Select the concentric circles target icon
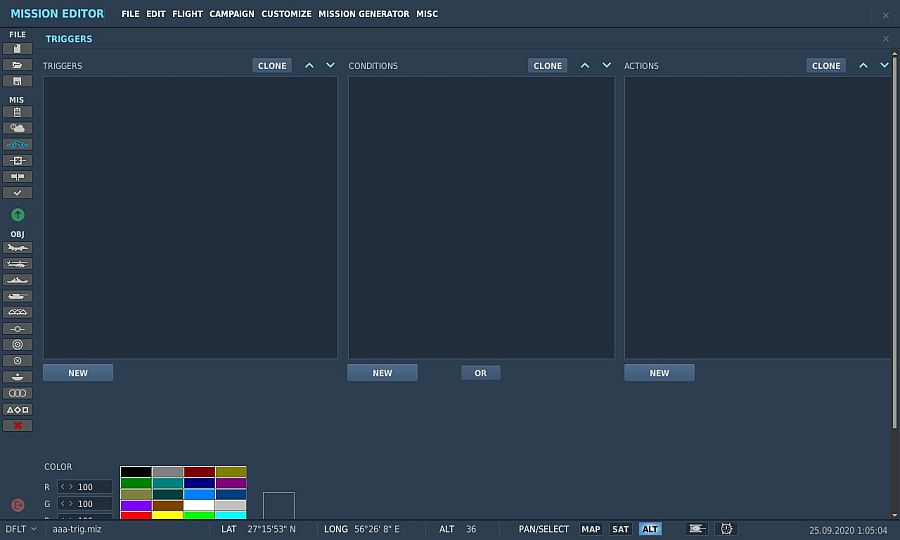900x540 pixels. 17,345
